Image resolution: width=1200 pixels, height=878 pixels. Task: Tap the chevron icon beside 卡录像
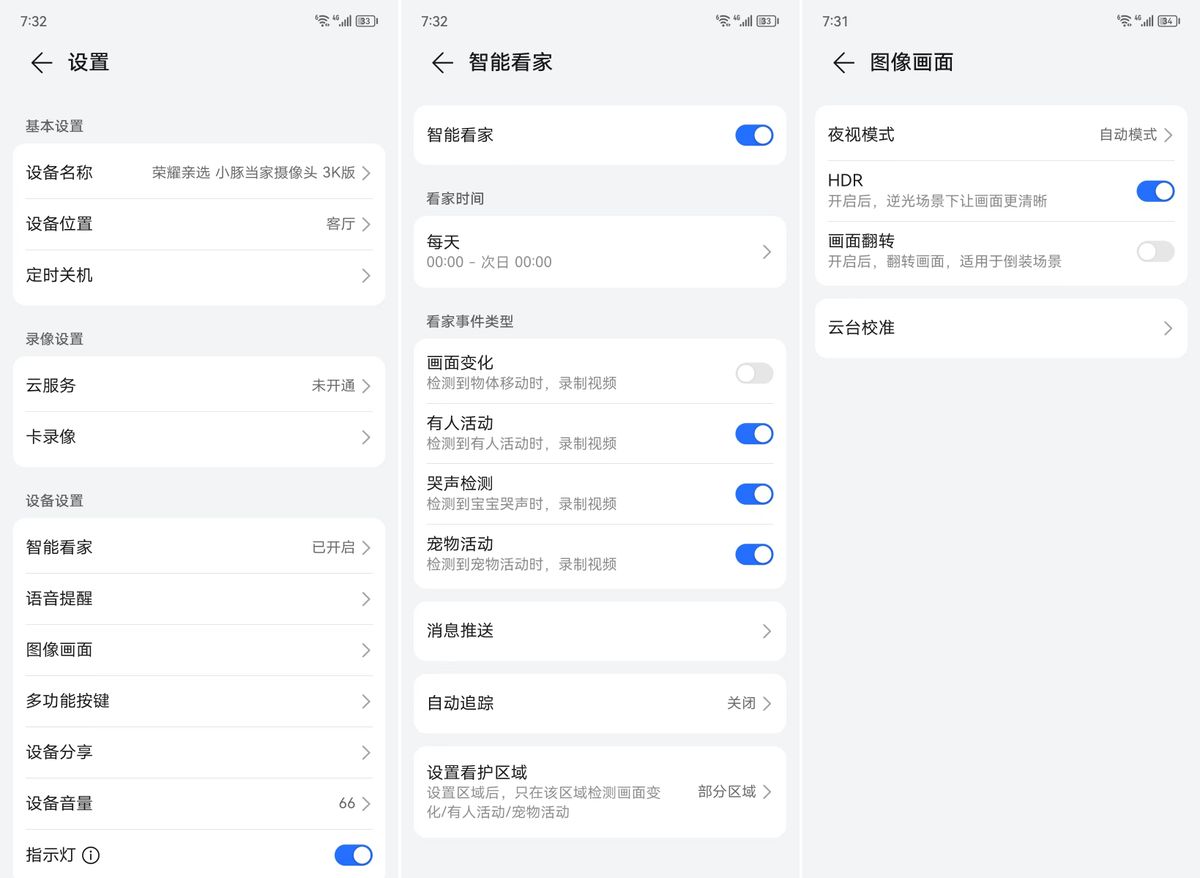pyautogui.click(x=366, y=437)
